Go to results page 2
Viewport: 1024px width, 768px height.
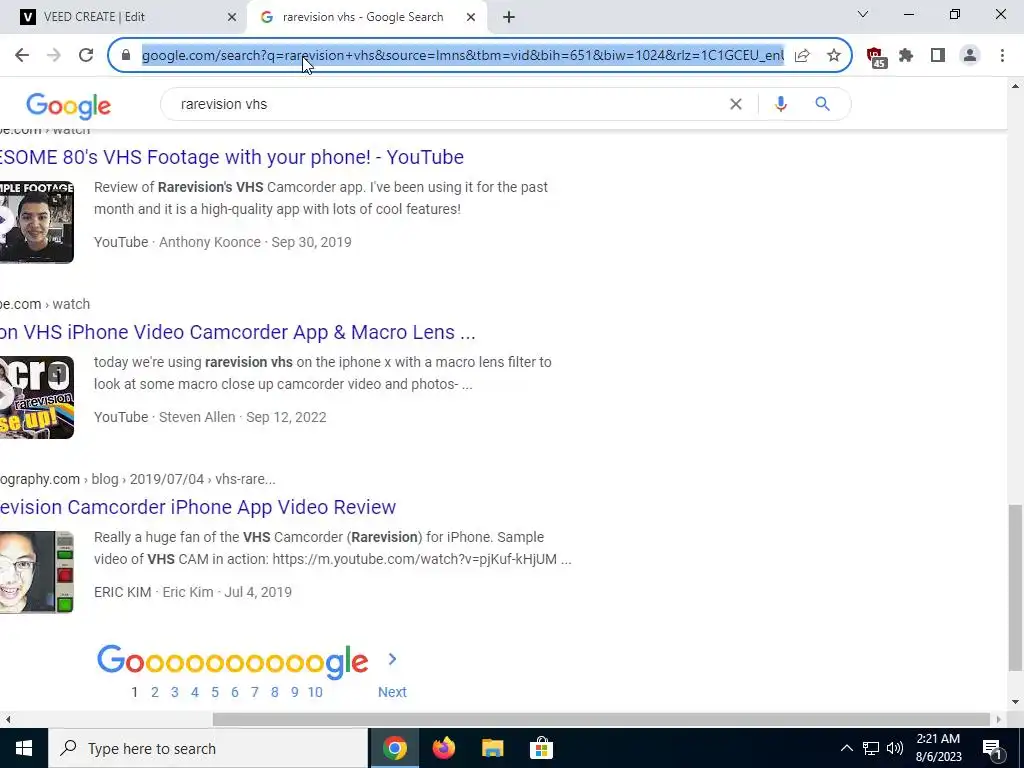[x=155, y=692]
